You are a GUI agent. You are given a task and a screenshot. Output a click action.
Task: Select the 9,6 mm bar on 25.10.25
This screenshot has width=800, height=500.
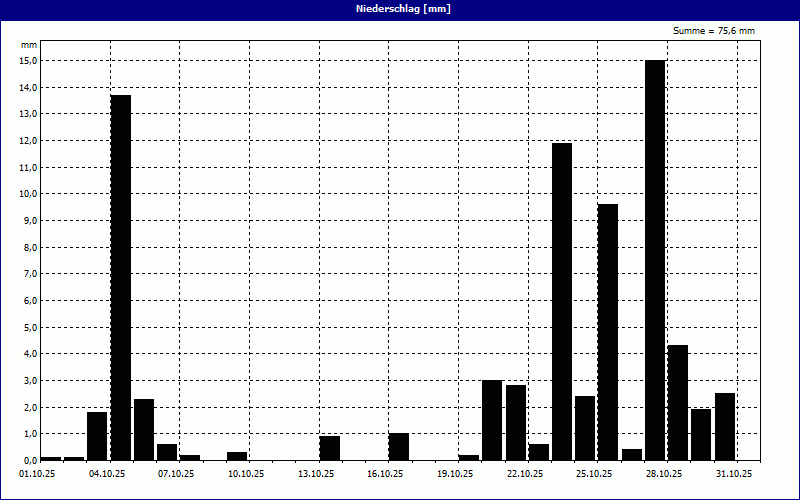tap(608, 332)
